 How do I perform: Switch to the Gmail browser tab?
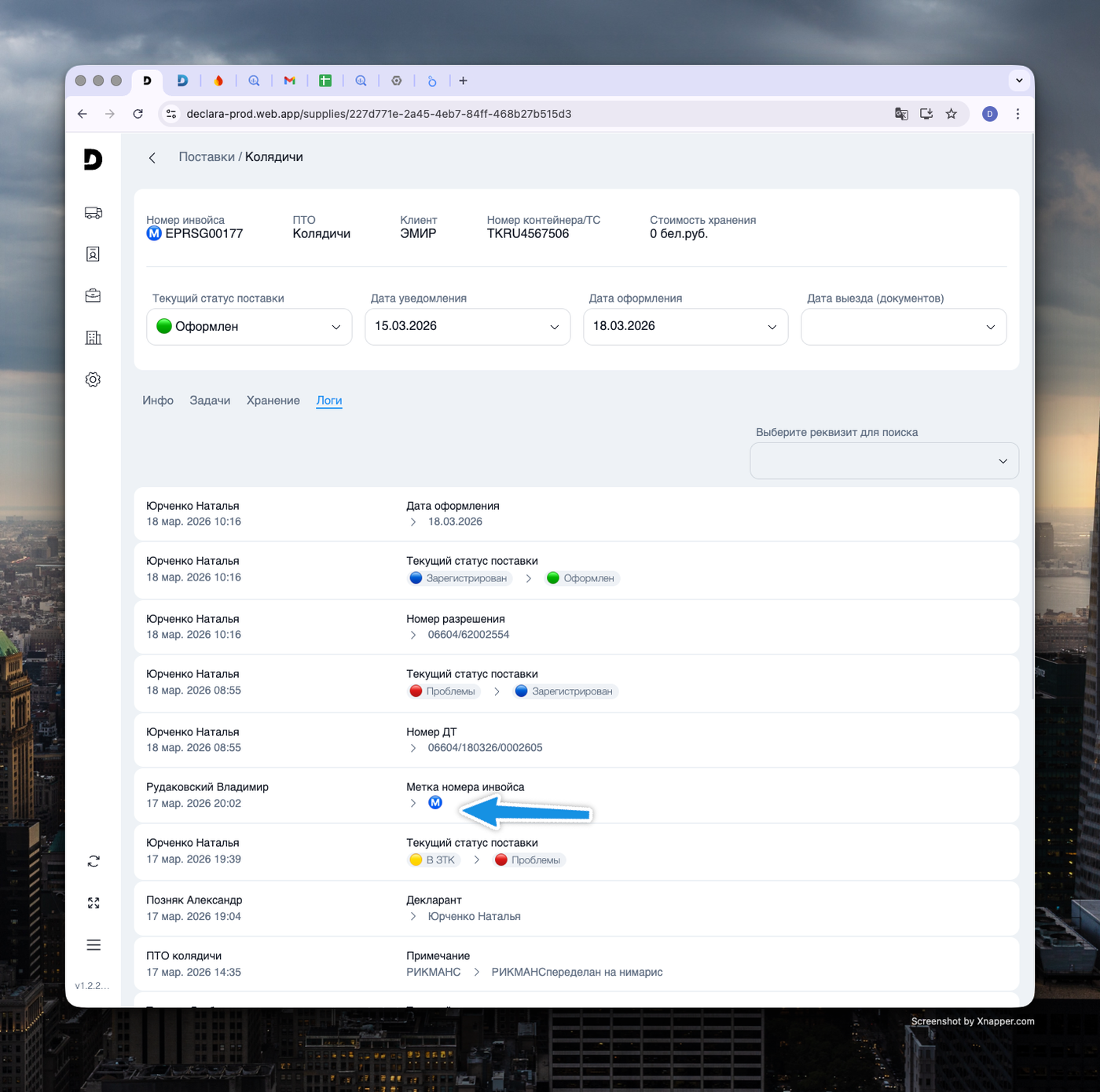coord(290,81)
